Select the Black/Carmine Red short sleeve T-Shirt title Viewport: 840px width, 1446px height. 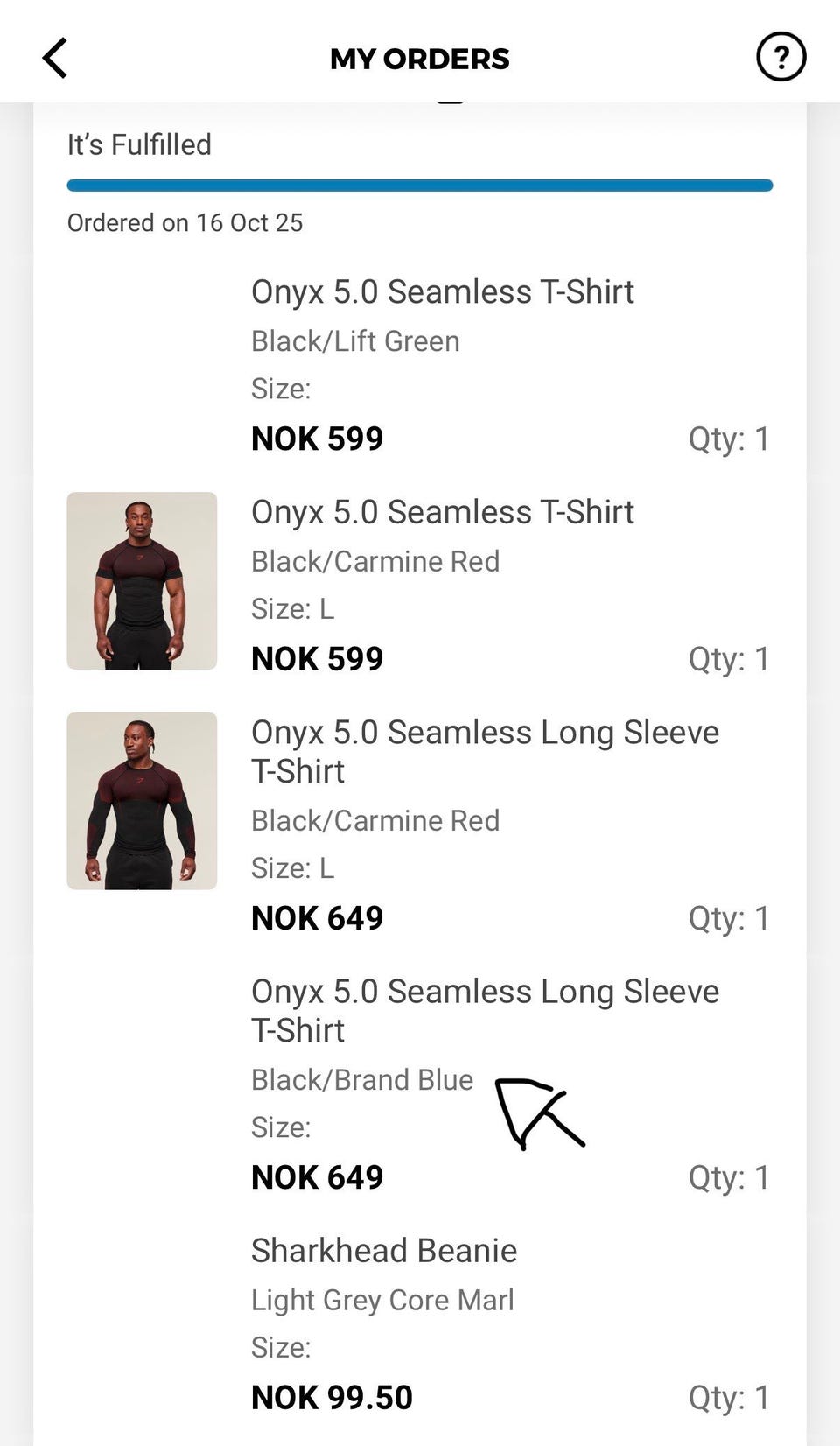(x=443, y=513)
